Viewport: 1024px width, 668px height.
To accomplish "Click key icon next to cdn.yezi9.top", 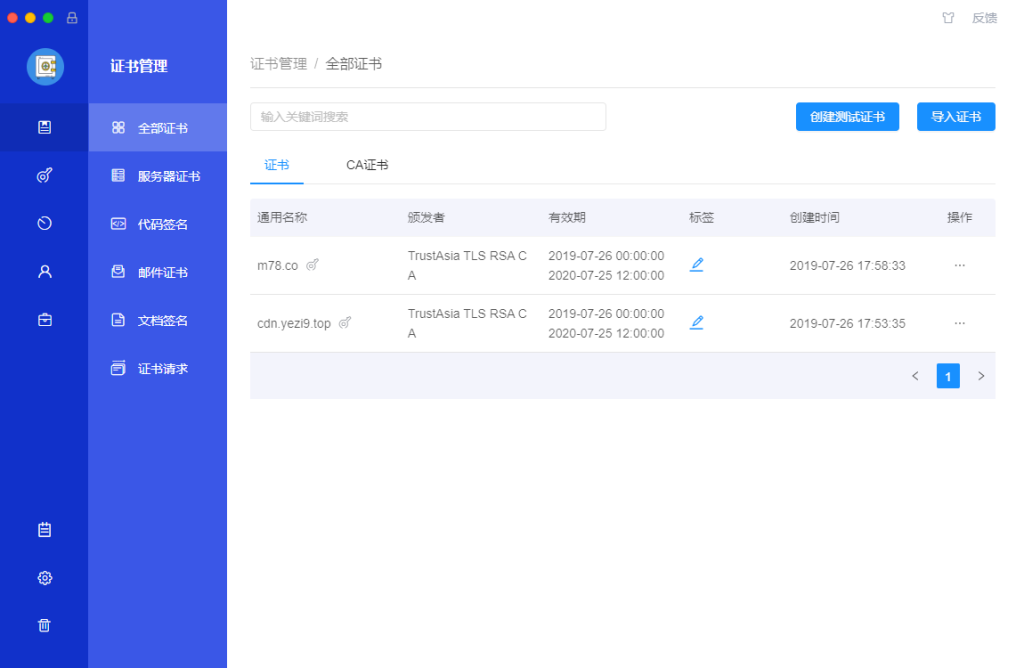I will (345, 323).
